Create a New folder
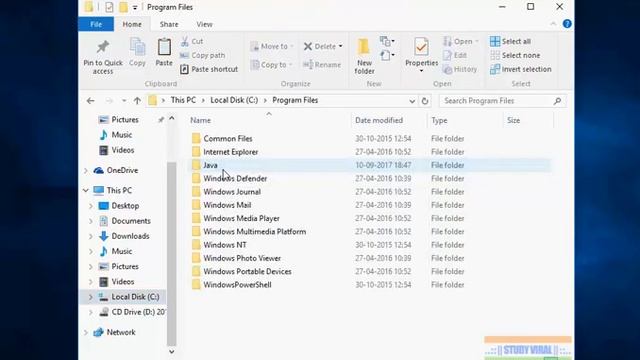 364,56
